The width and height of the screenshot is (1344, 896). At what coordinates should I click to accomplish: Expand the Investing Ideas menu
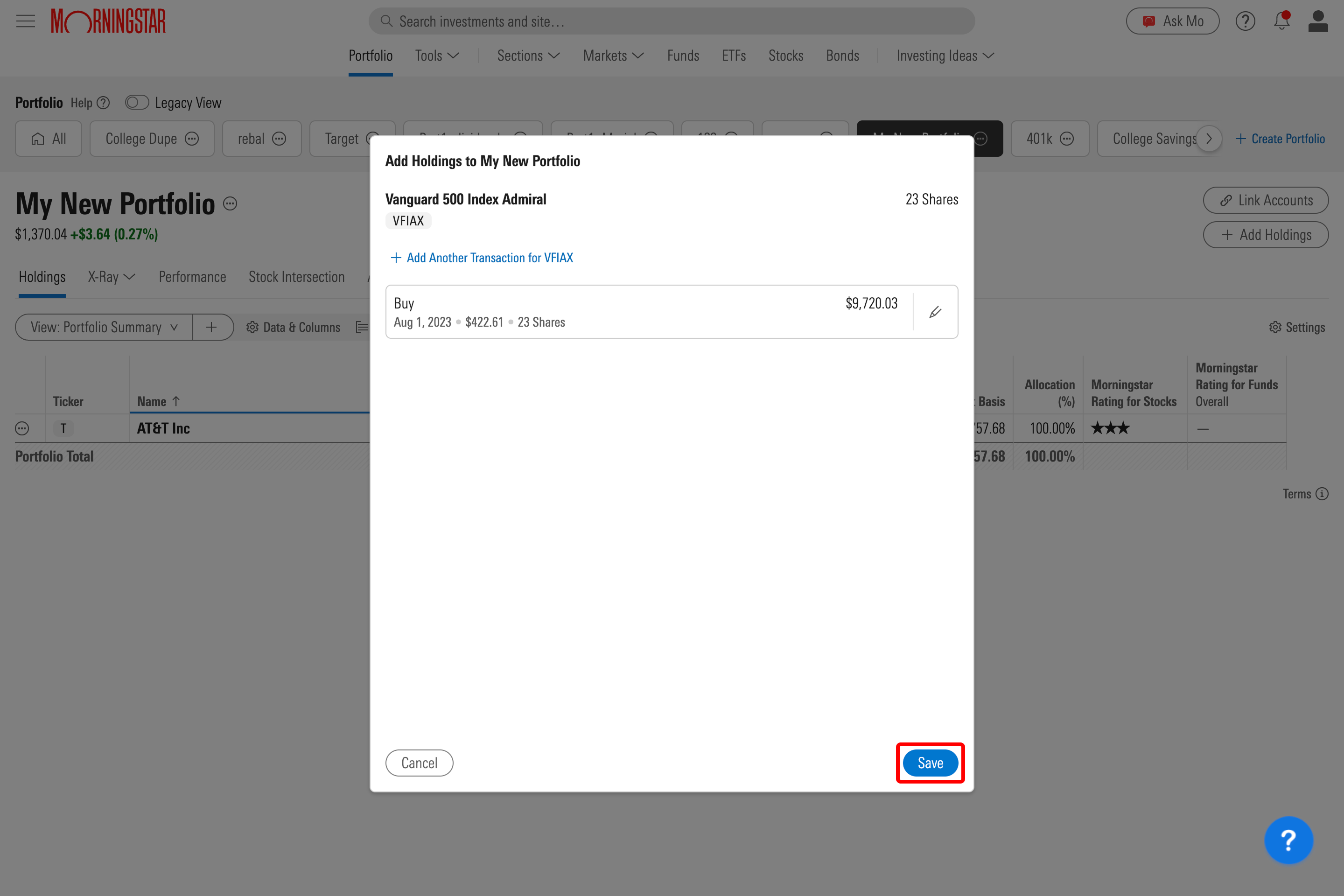945,56
